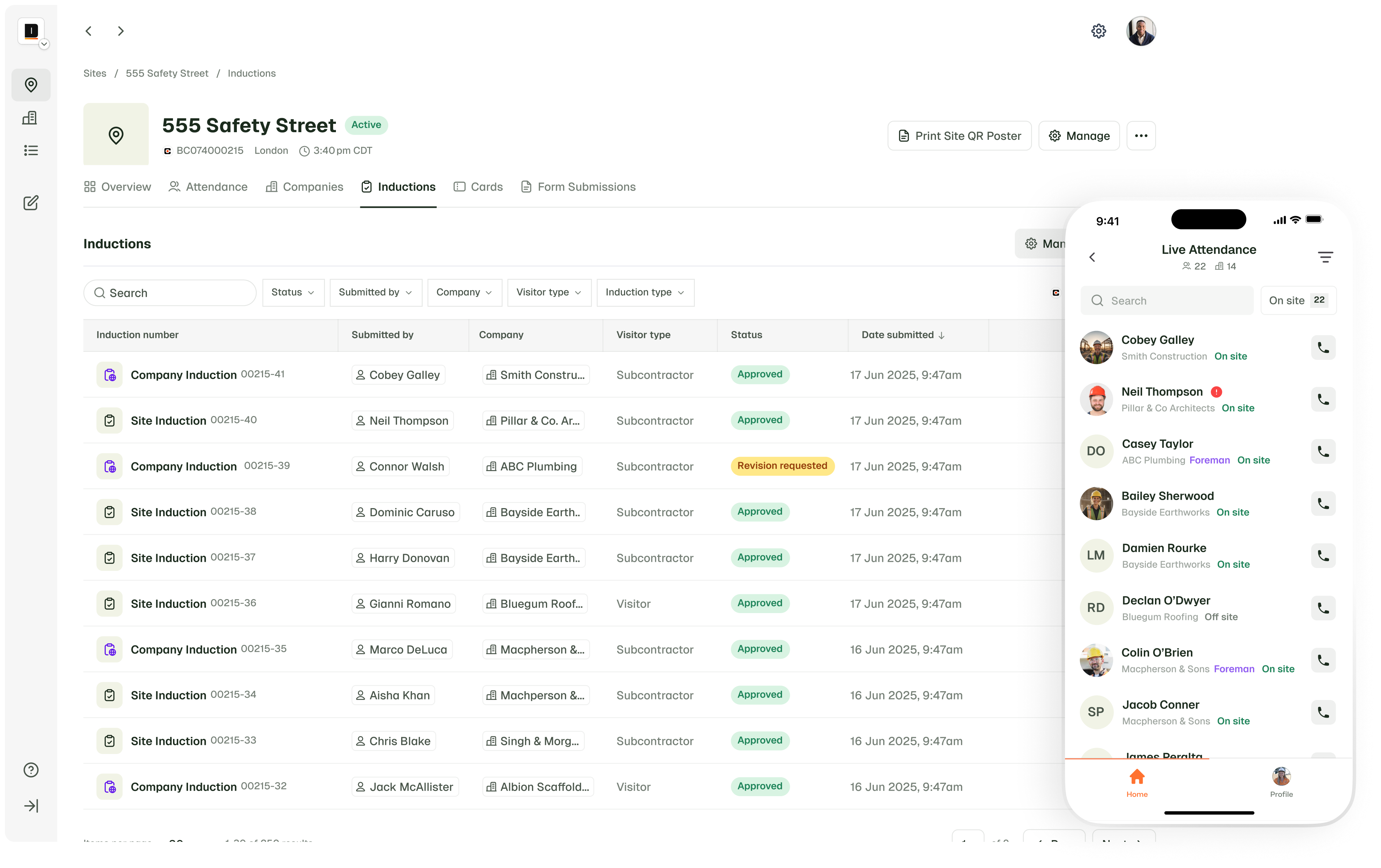The width and height of the screenshot is (1381, 868).
Task: Open Site Induction 00215-40 row
Action: [x=573, y=420]
